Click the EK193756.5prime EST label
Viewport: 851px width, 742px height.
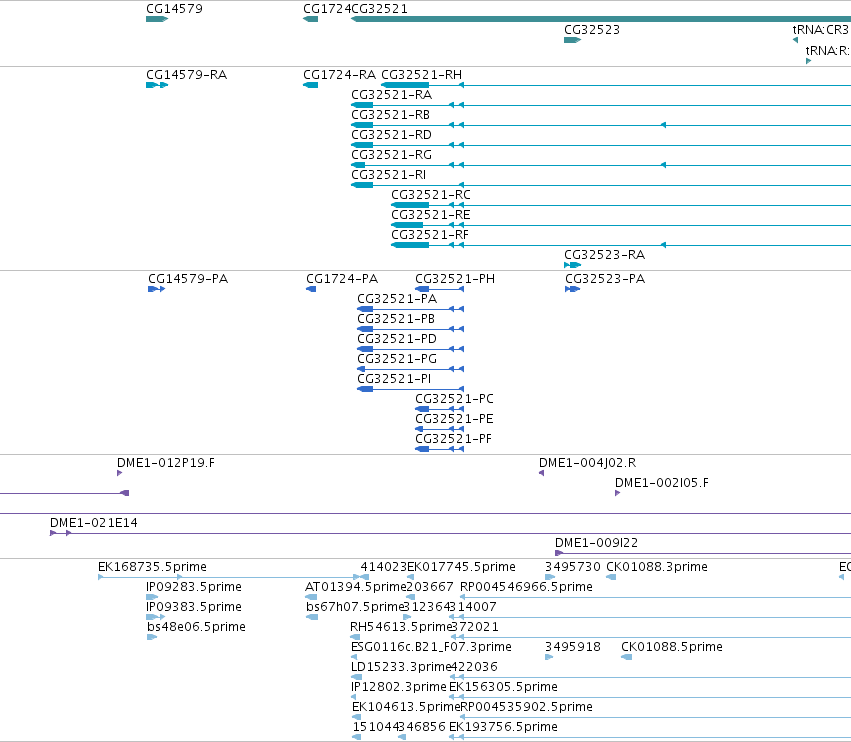pos(503,727)
